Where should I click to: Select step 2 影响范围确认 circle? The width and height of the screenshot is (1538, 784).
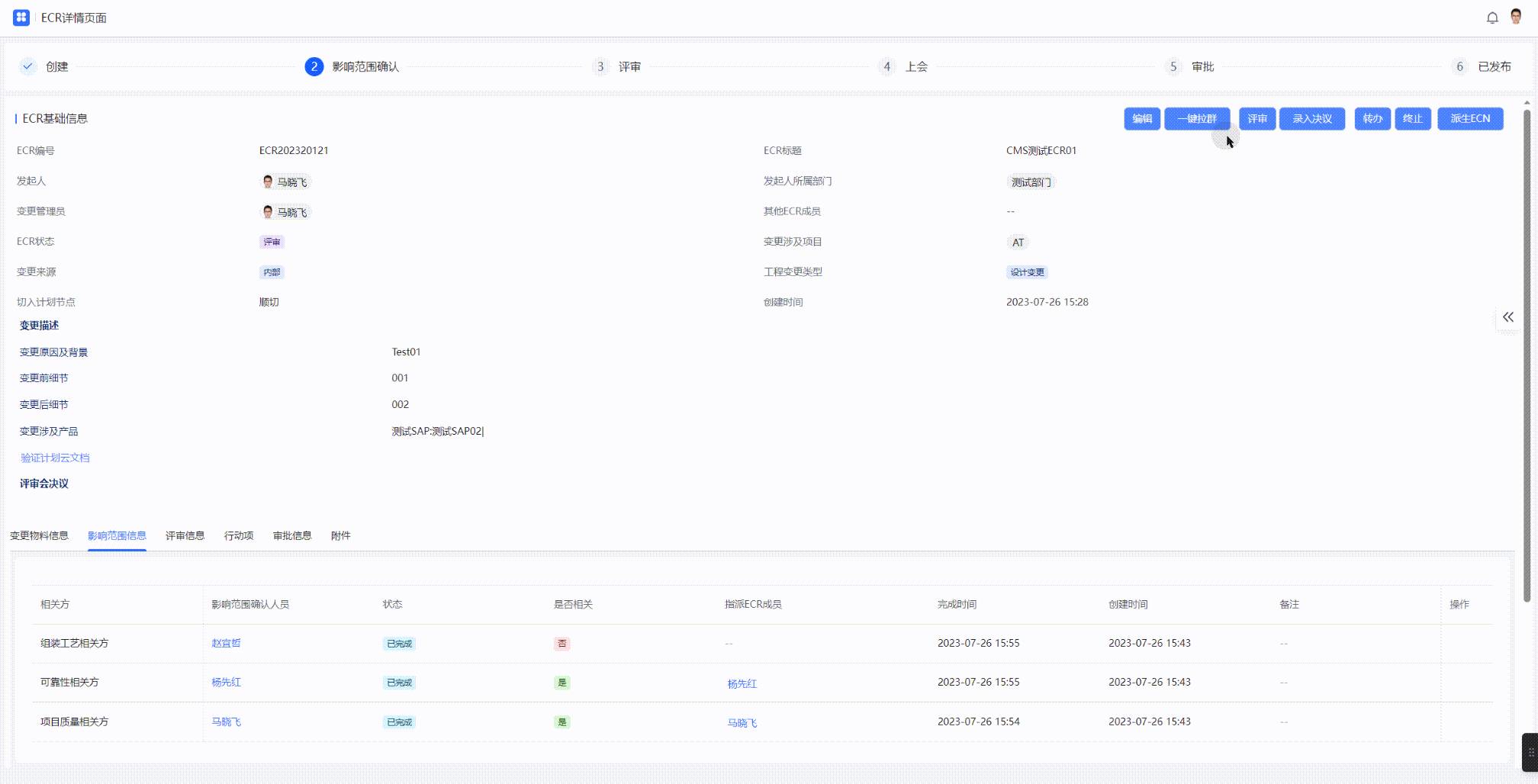[x=314, y=66]
